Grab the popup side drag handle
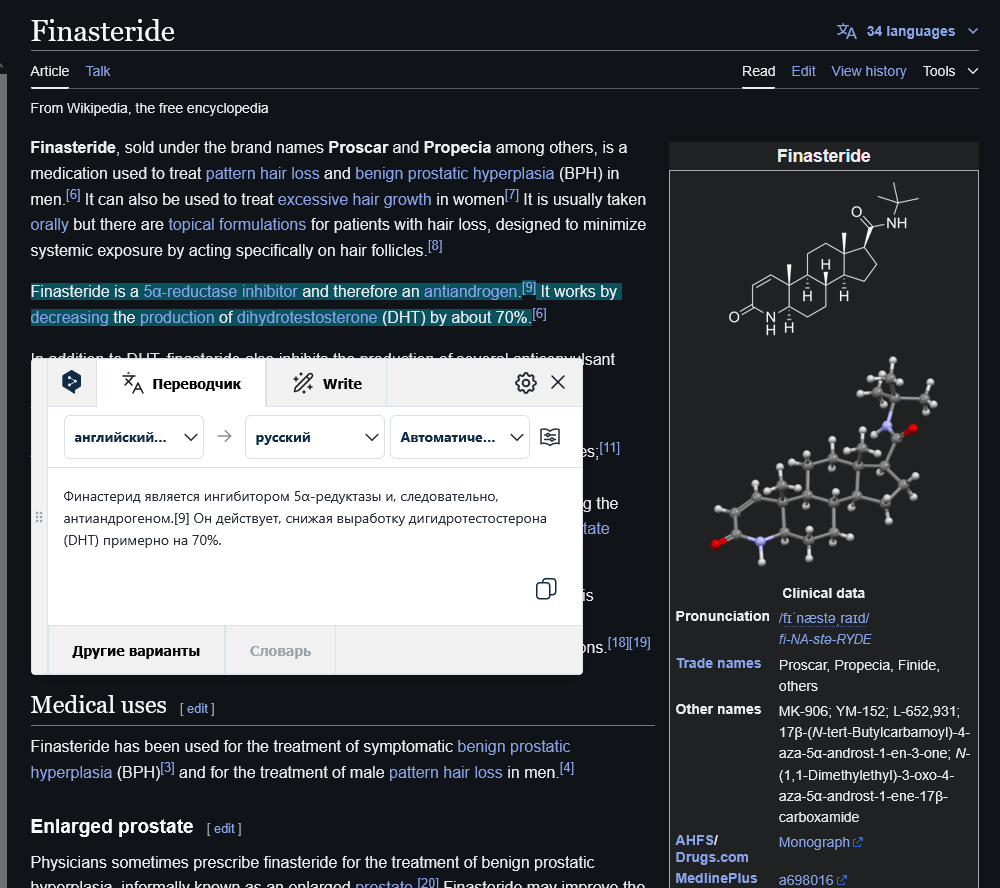Viewport: 1000px width, 888px height. click(x=39, y=517)
